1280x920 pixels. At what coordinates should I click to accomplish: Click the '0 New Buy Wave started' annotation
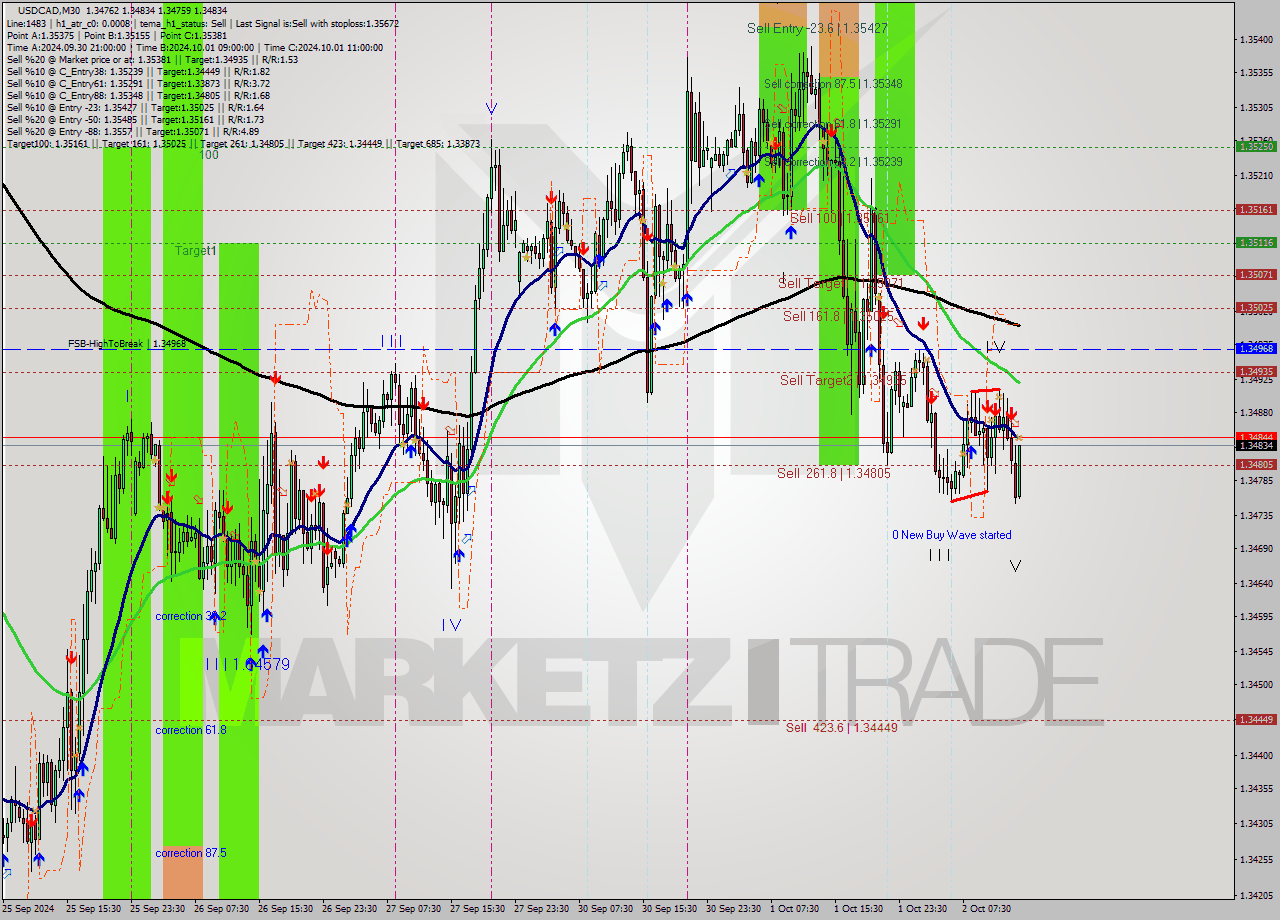click(x=952, y=535)
